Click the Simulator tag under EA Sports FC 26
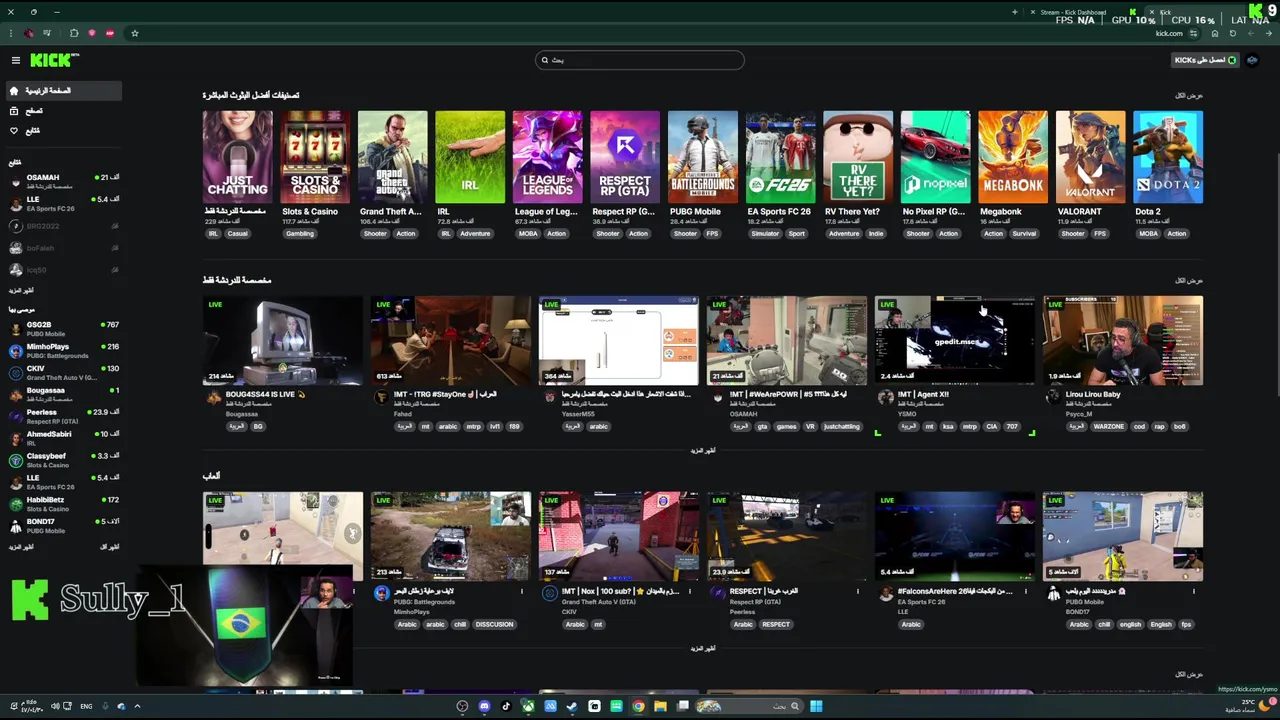Screen dimensions: 1280x720 pos(764,234)
